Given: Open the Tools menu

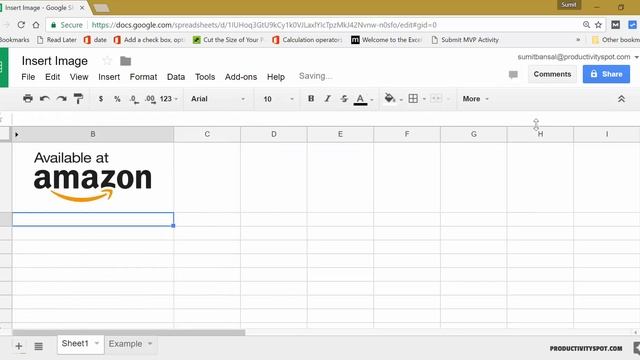Looking at the screenshot, I should point(205,77).
